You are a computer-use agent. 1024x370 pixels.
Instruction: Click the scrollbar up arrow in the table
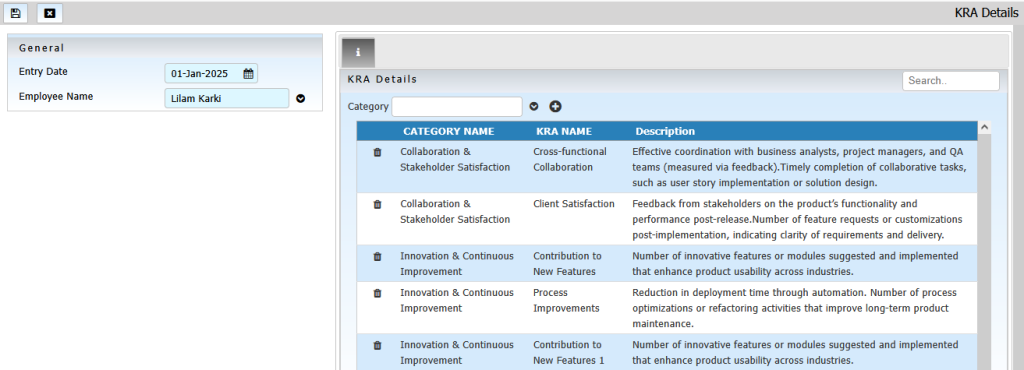[984, 127]
